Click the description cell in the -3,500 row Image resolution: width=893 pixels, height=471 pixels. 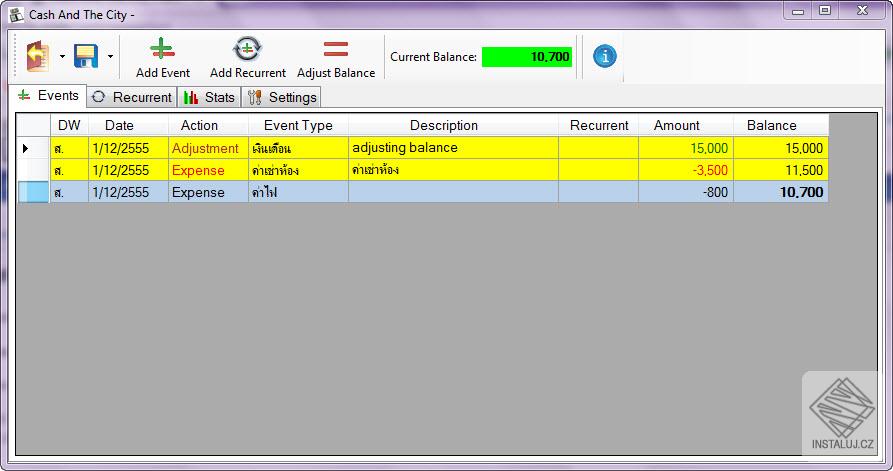click(453, 170)
